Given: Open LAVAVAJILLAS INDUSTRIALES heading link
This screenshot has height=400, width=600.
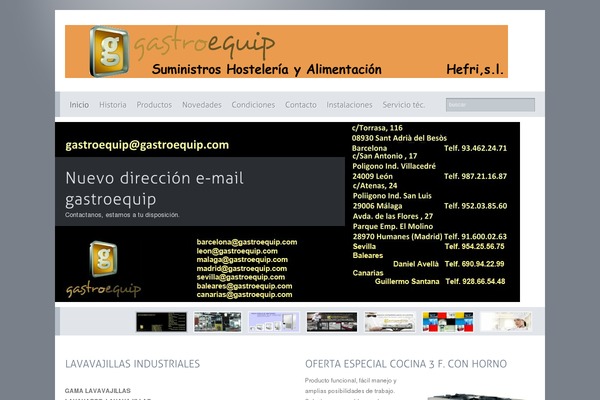Looking at the screenshot, I should tap(132, 364).
